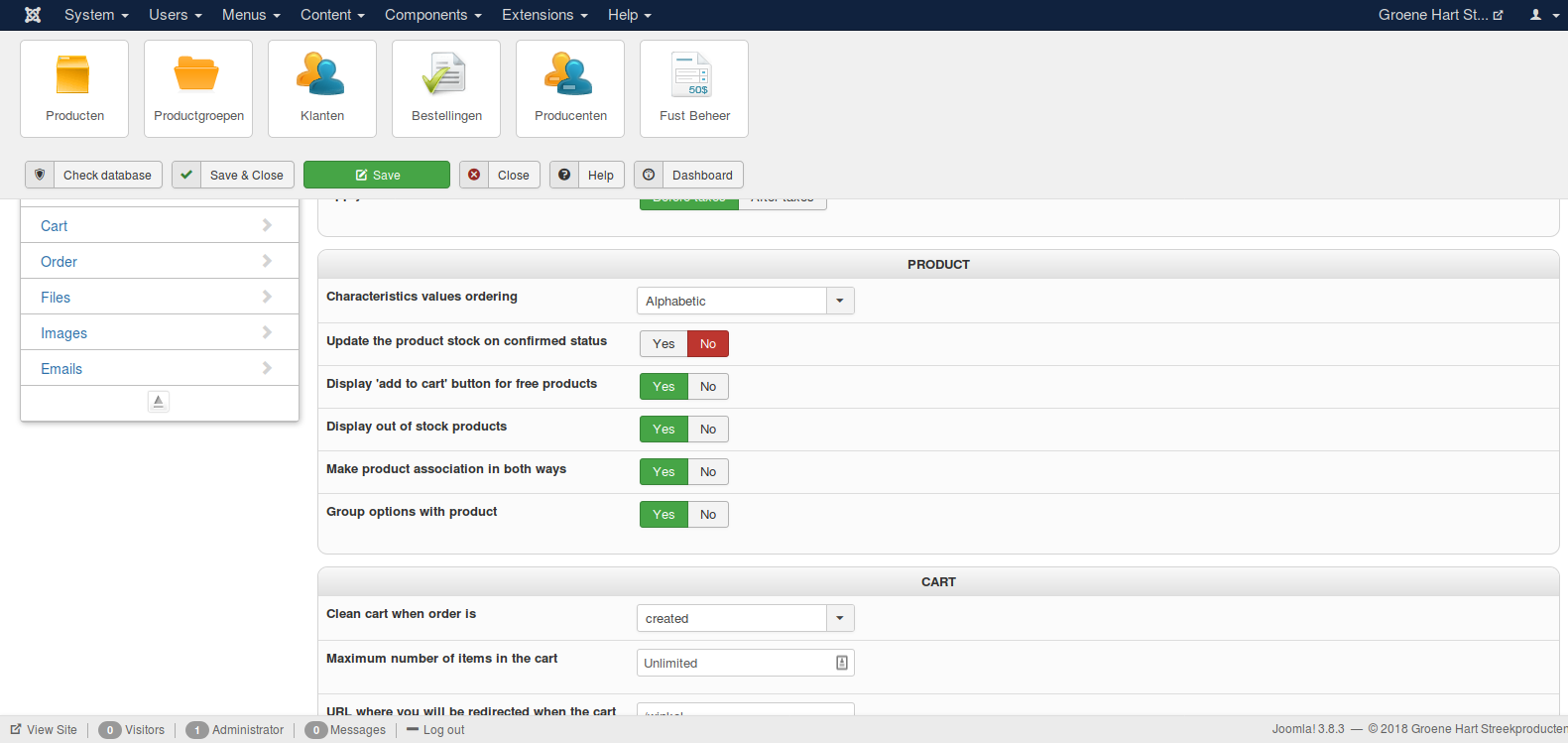Select Yes for Display out of stock products
Image resolution: width=1568 pixels, height=743 pixels.
[x=663, y=430]
